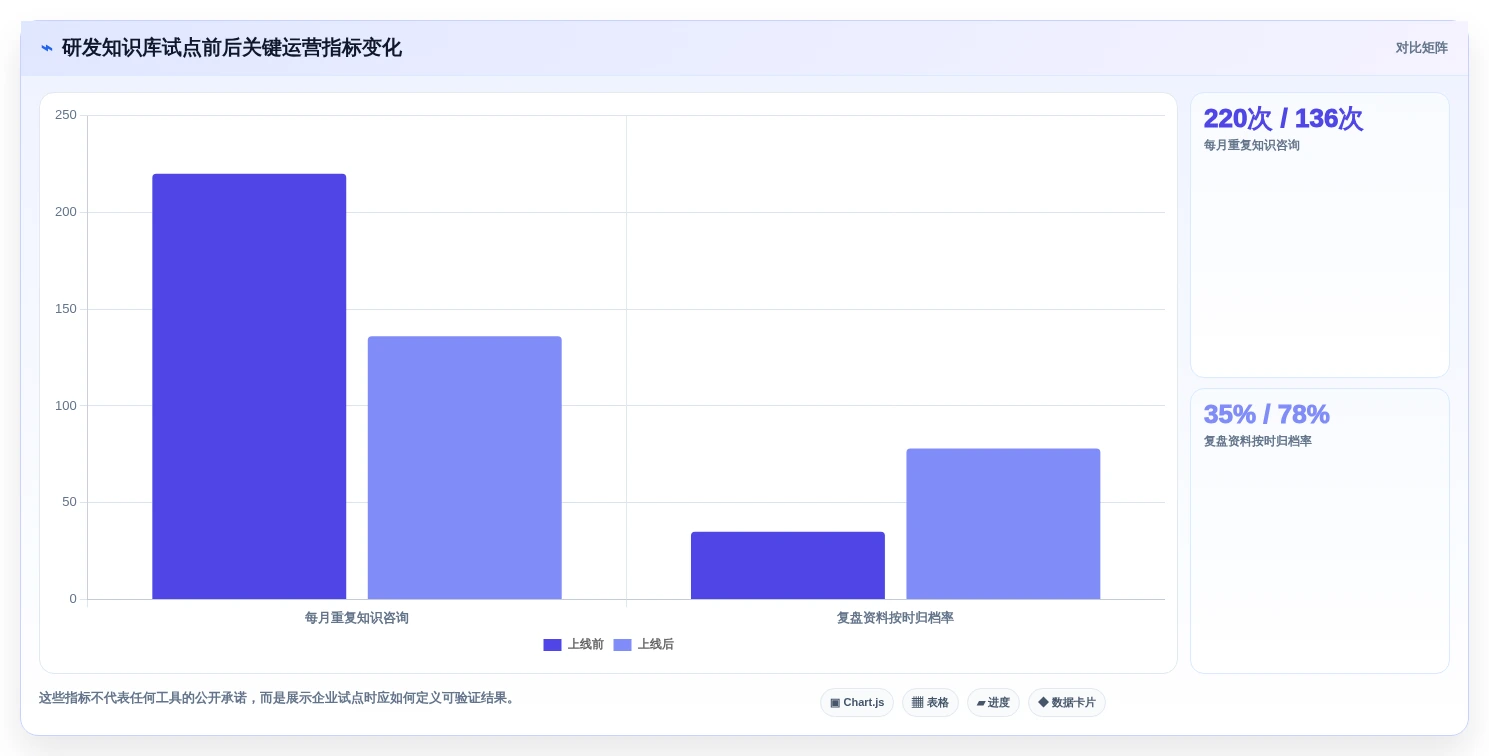Click the 150 y-axis tick label
Screen dimensions: 1489x756
pos(66,309)
